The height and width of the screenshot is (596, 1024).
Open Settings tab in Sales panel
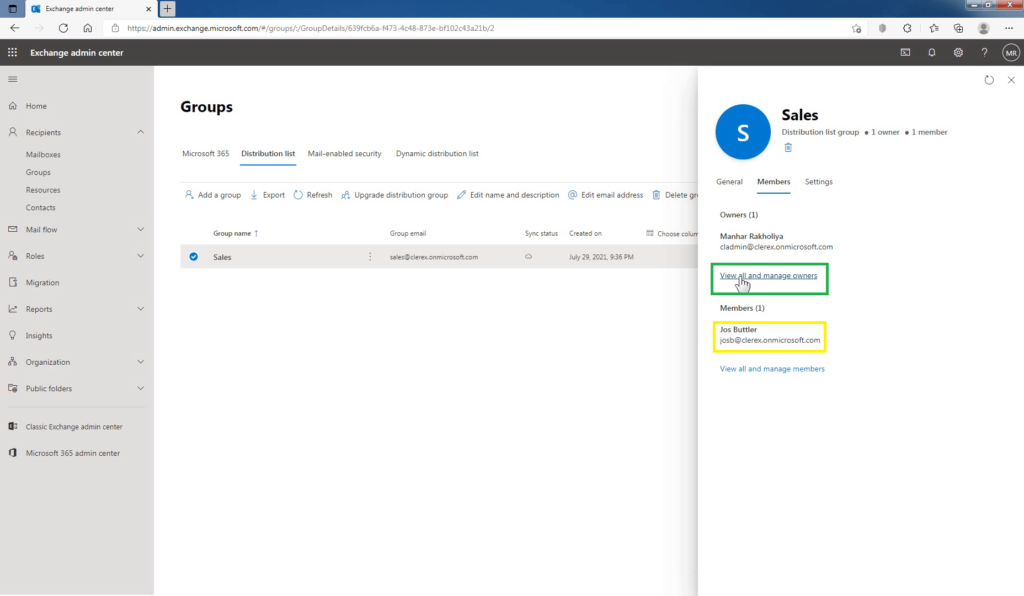point(818,181)
